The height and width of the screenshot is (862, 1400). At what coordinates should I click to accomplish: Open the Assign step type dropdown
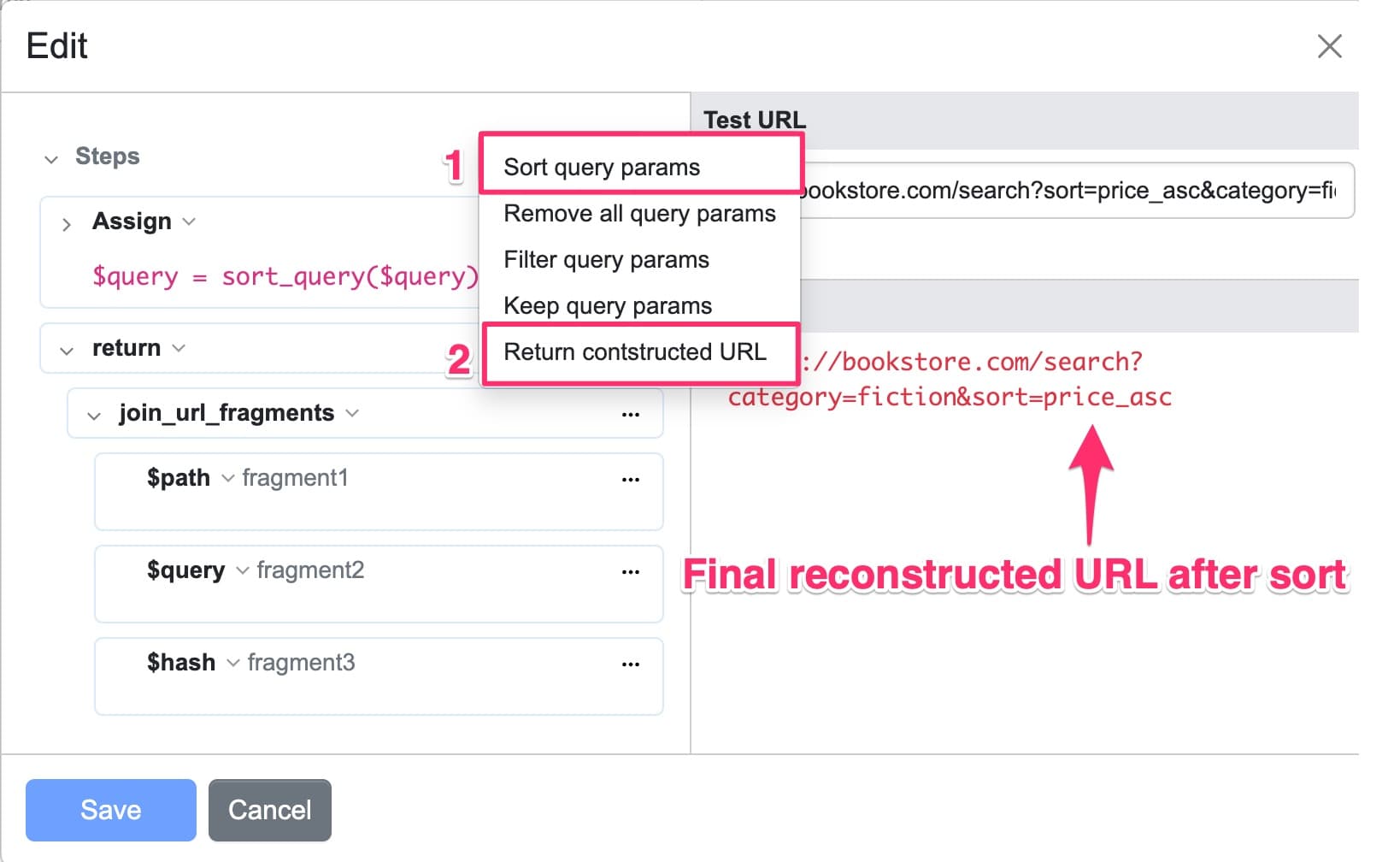(x=190, y=221)
